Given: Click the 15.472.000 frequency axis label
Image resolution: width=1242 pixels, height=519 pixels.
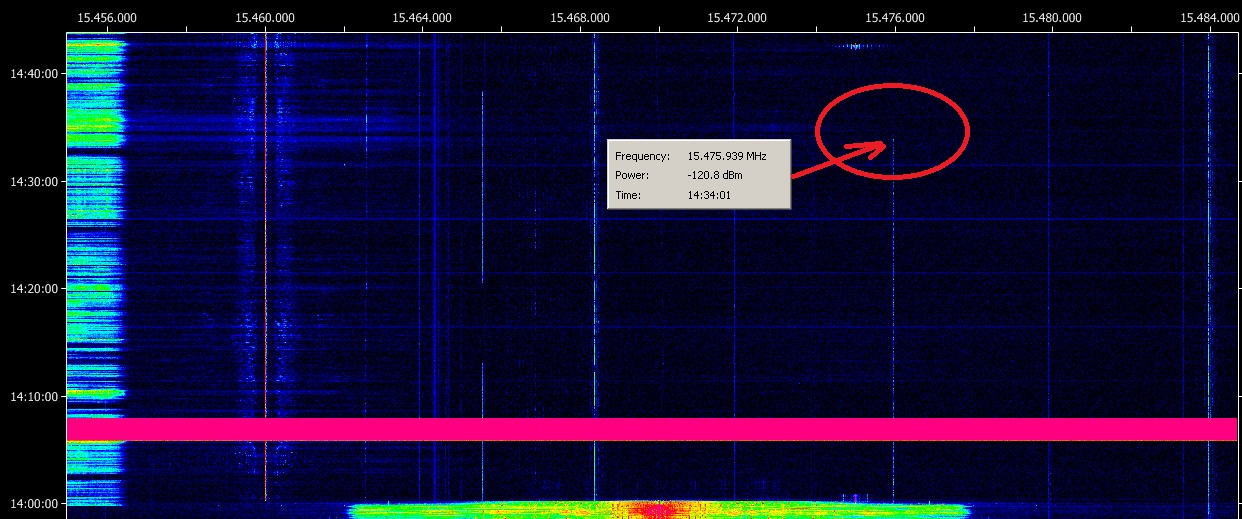Looking at the screenshot, I should click(x=738, y=17).
